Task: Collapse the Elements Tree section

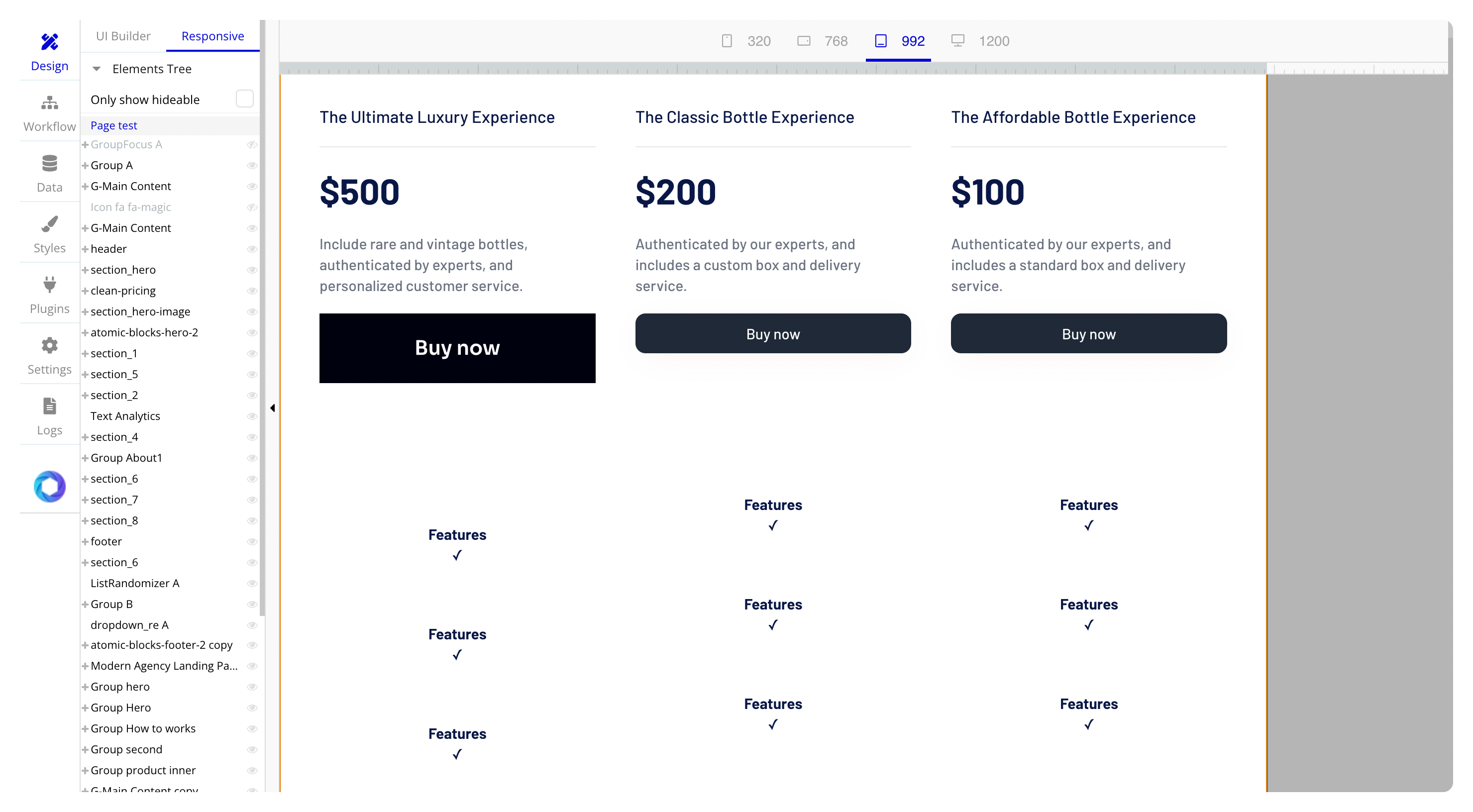Action: coord(97,69)
